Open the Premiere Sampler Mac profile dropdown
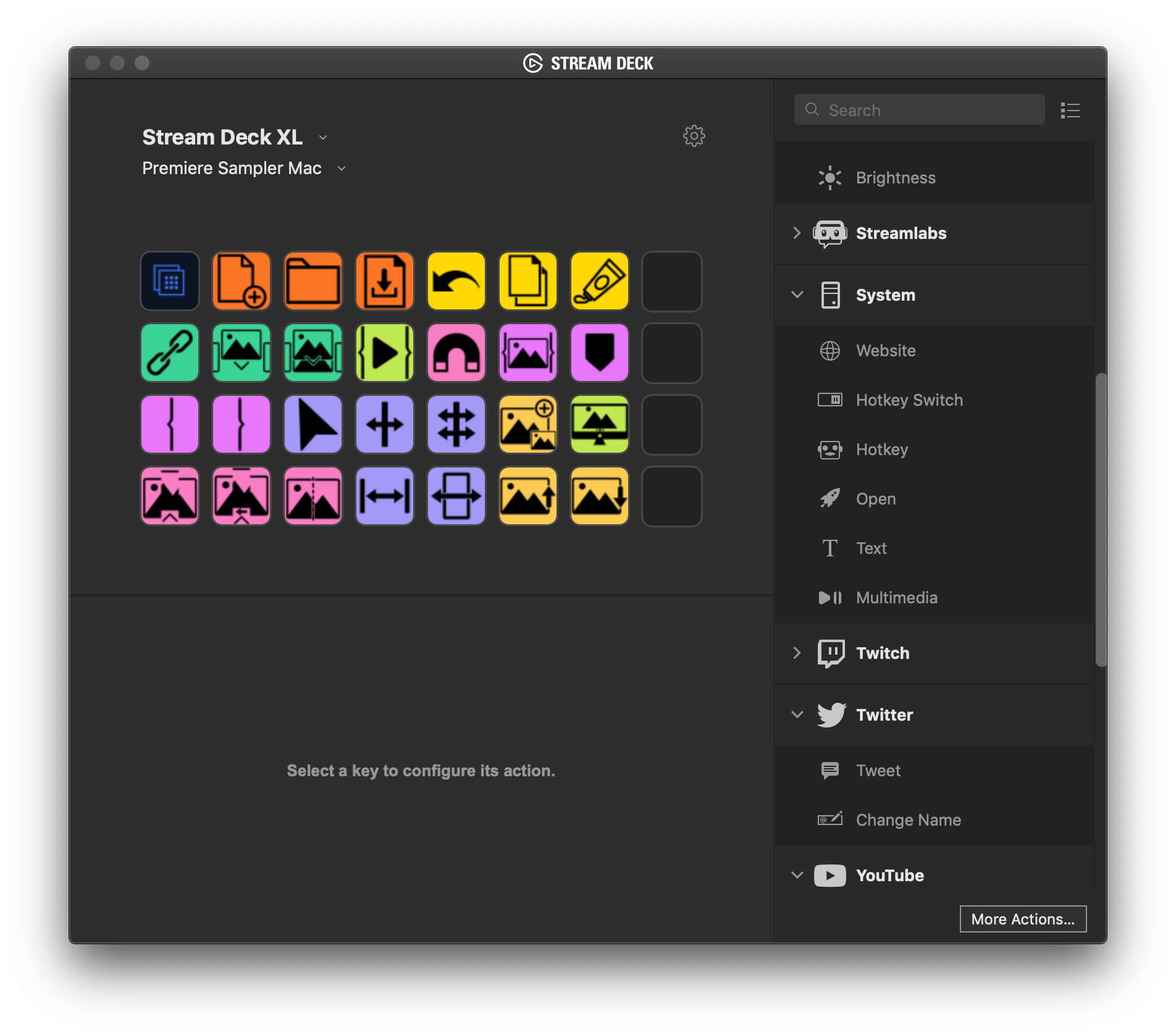The image size is (1176, 1035). pos(342,168)
